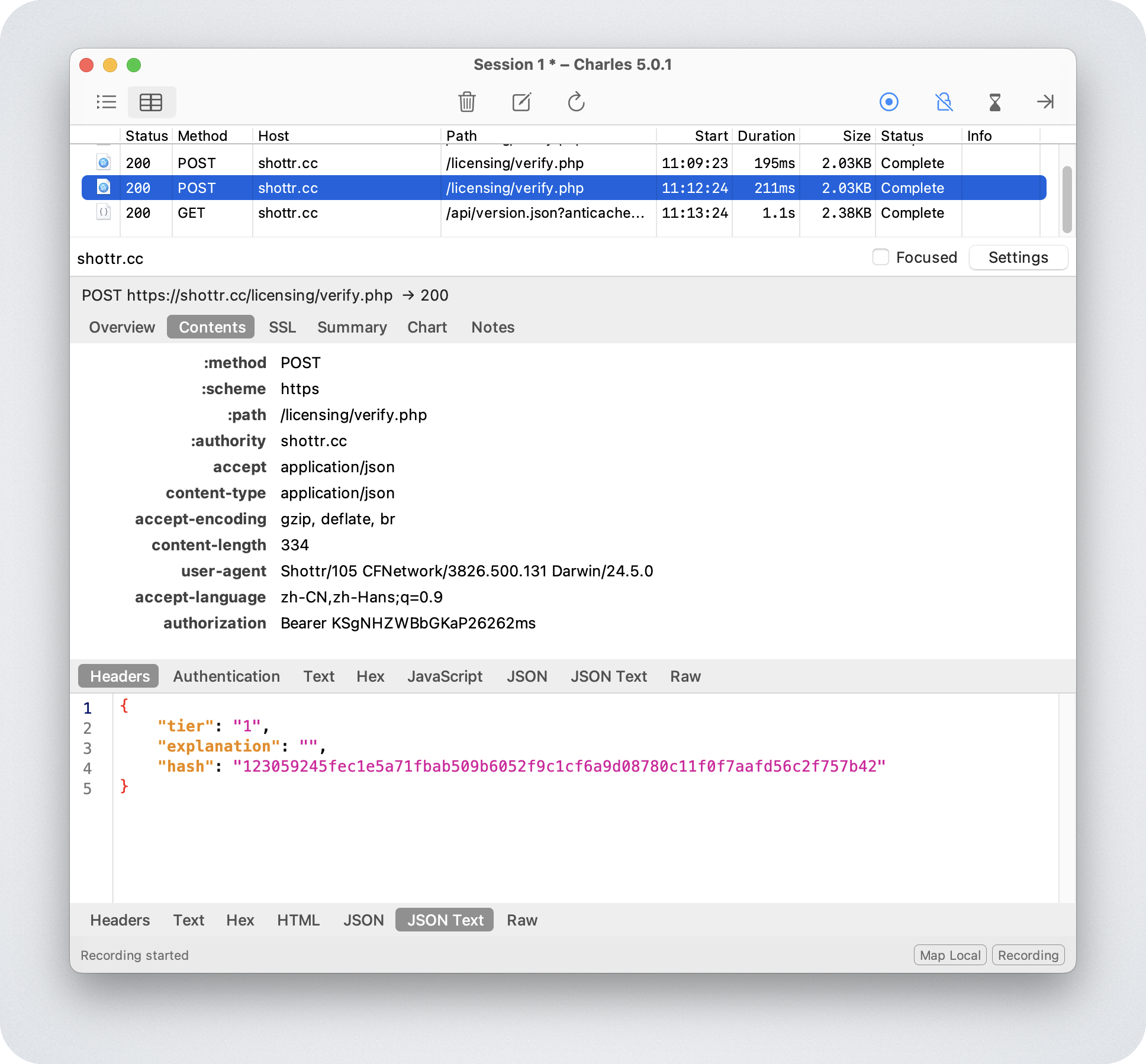Toggle breakpoints arrow icon
This screenshot has height=1064, width=1146.
(x=1045, y=102)
